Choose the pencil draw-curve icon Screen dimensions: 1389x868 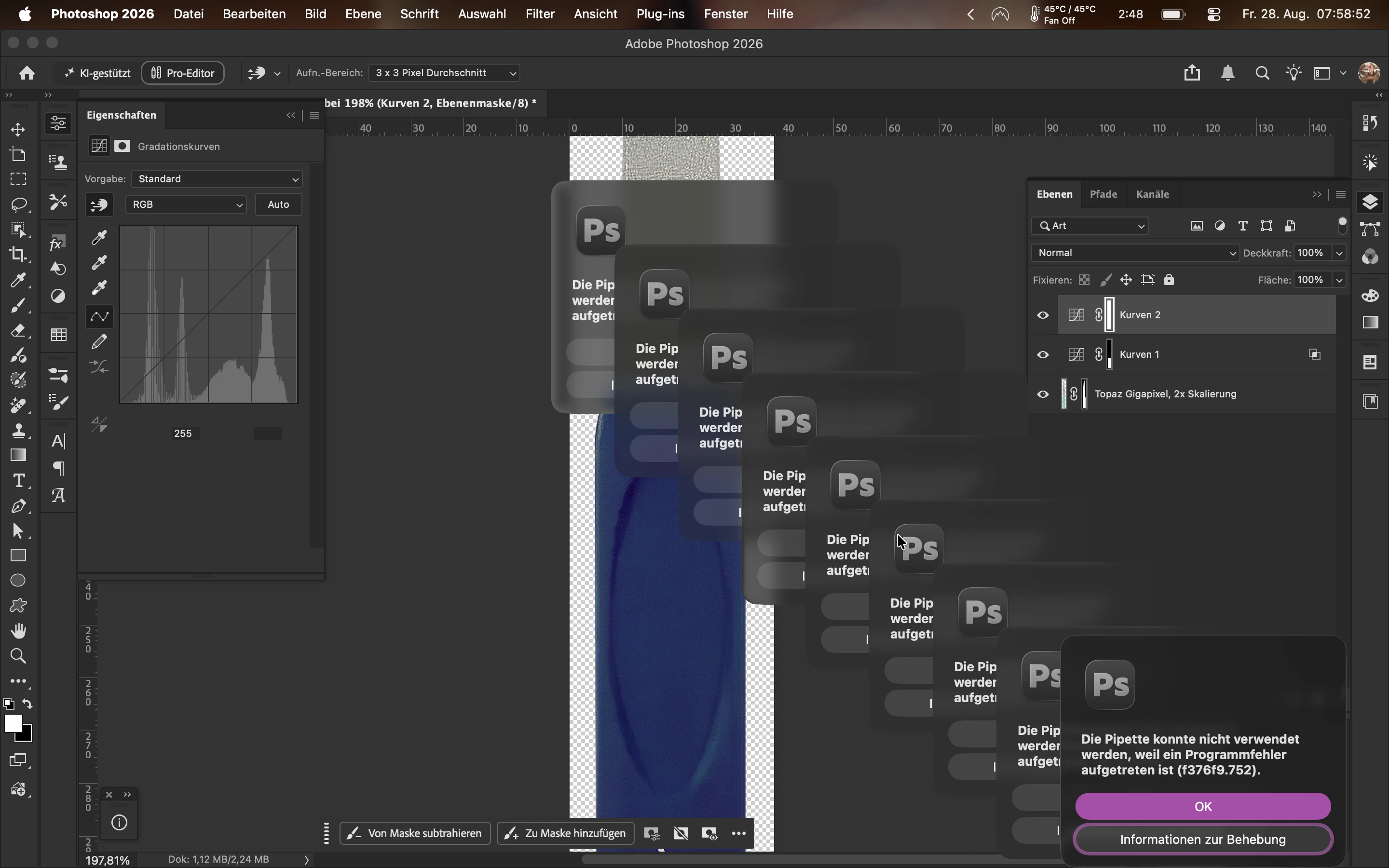[99, 341]
